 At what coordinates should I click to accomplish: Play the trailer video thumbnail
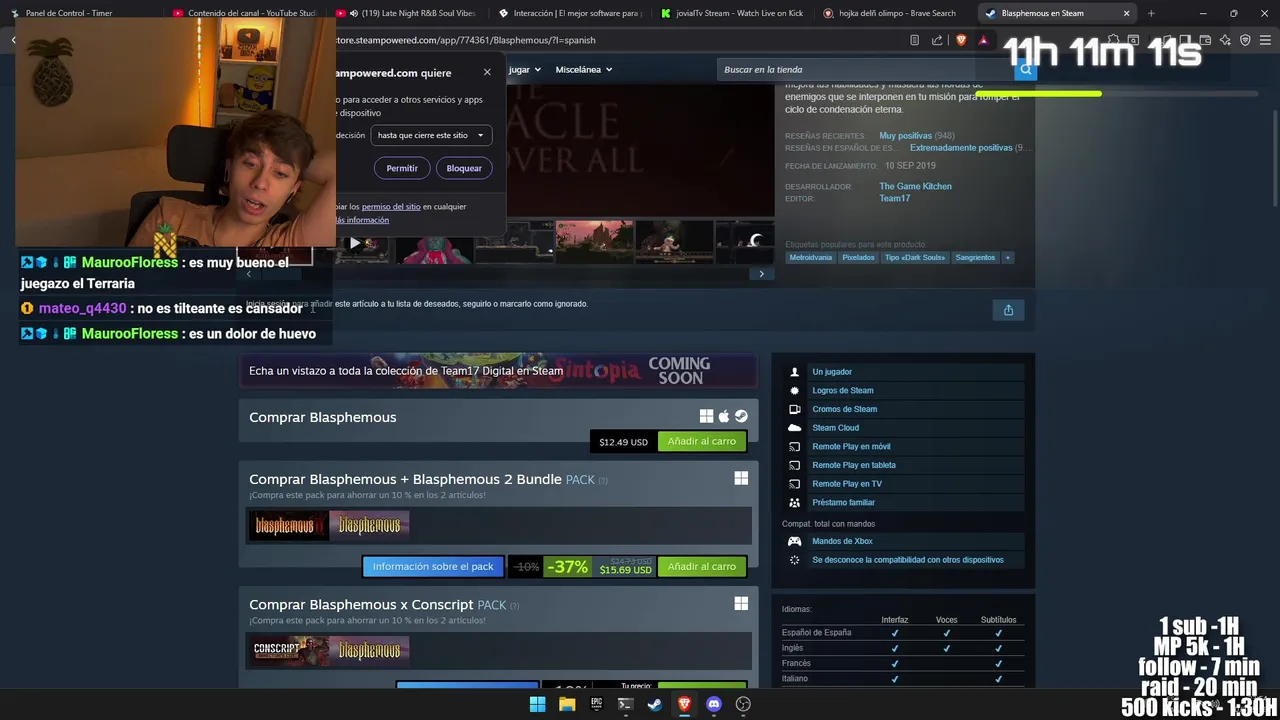coord(355,243)
